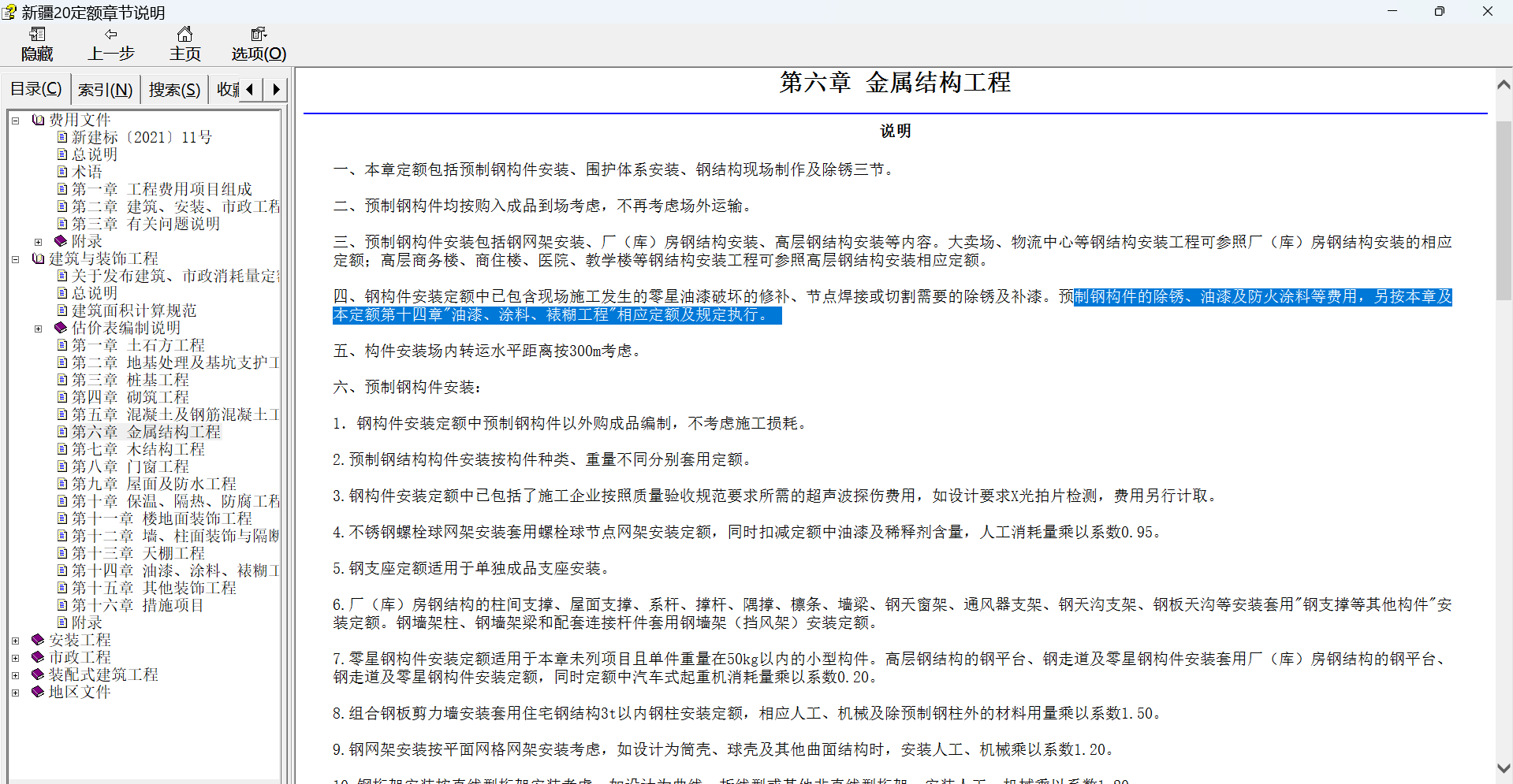Open 总说明 under 费用文件
1513x784 pixels.
95,154
